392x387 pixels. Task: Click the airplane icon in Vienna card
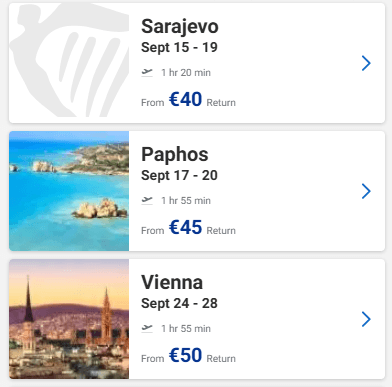pyautogui.click(x=147, y=328)
